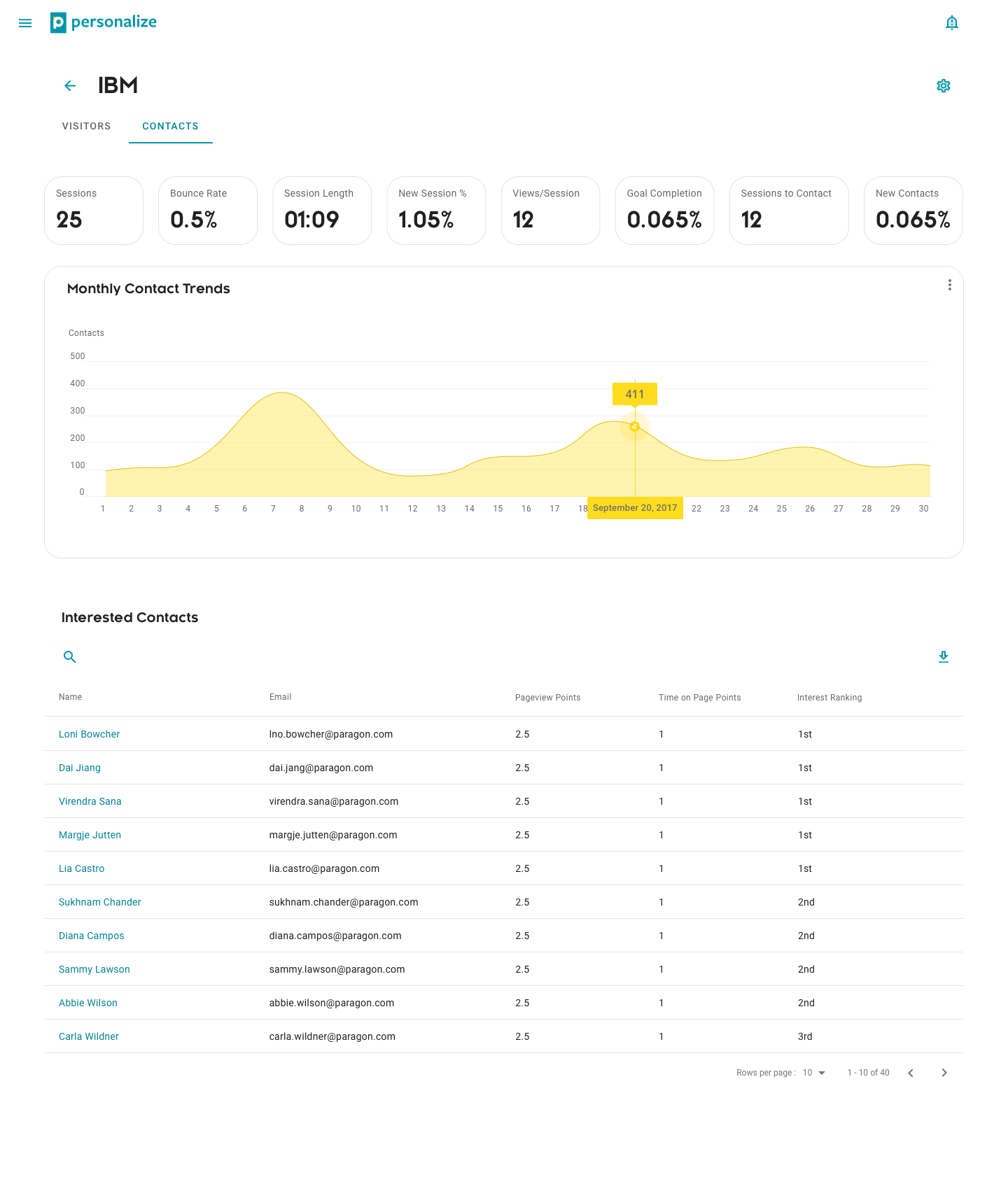The image size is (1008, 1177).
Task: Sort by the Name column header
Action: tap(71, 697)
